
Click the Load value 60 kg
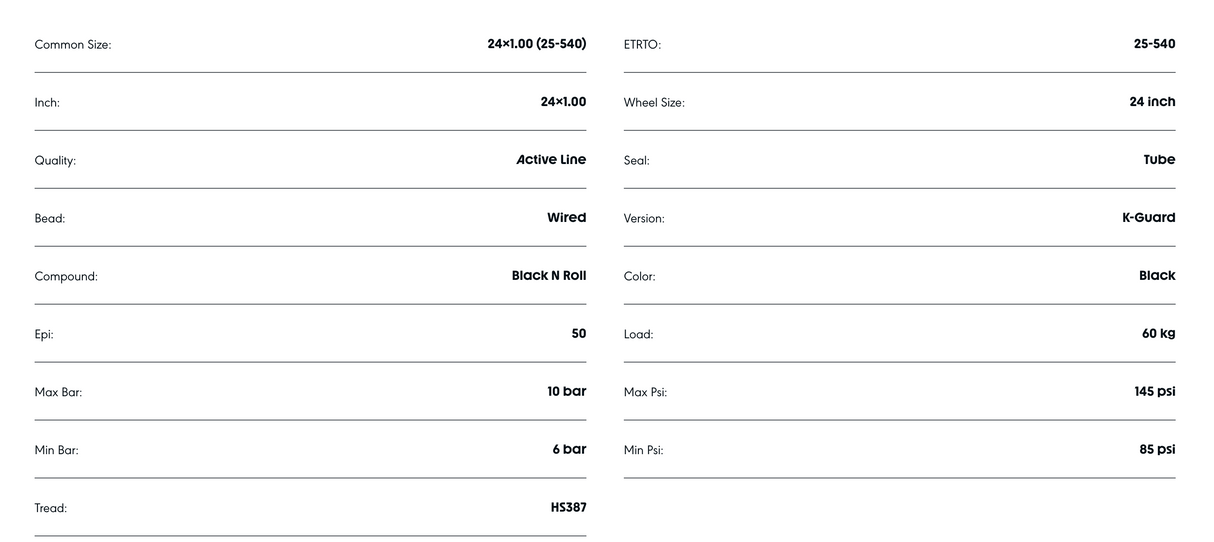[1158, 334]
